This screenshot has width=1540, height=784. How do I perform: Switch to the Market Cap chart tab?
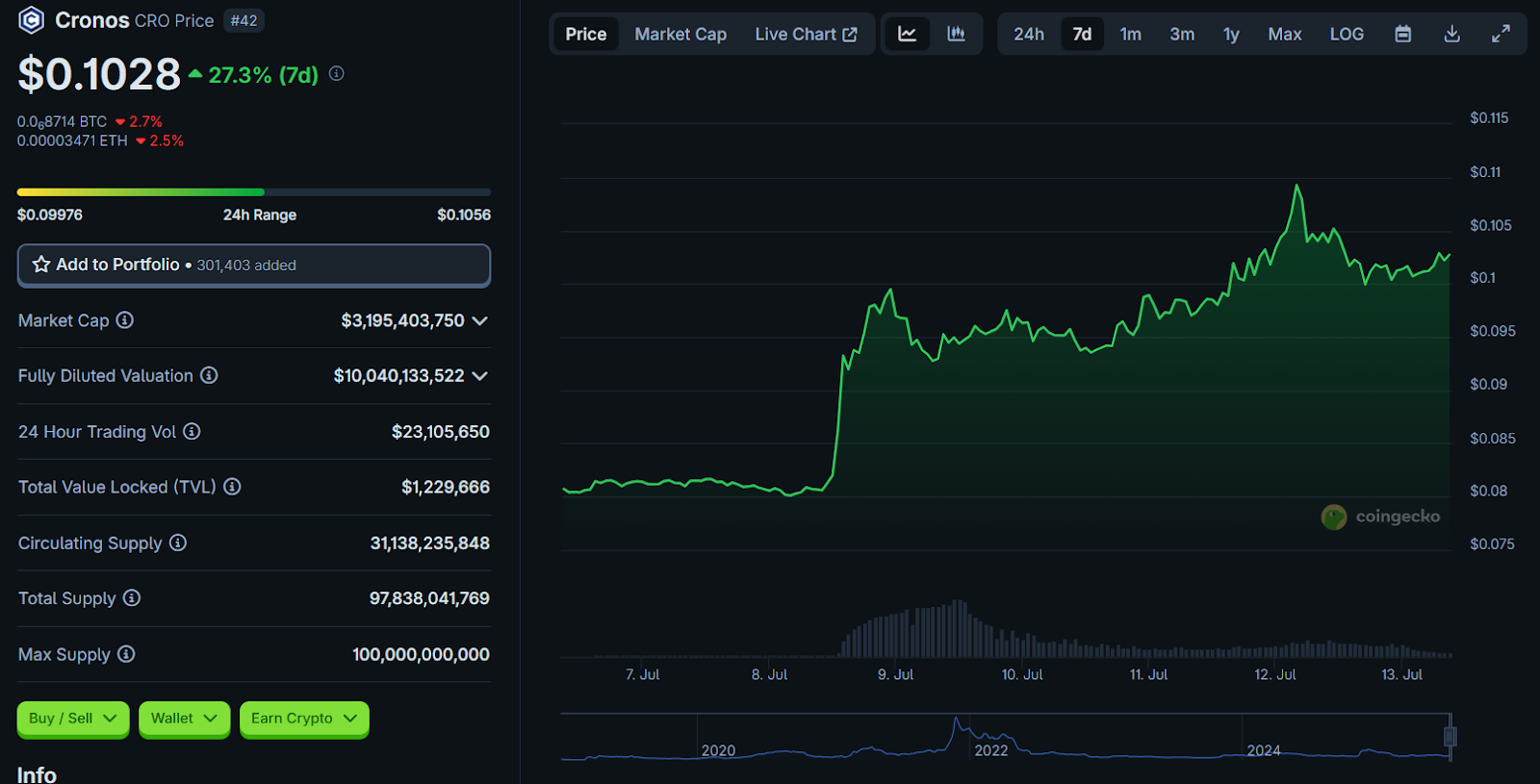(680, 34)
